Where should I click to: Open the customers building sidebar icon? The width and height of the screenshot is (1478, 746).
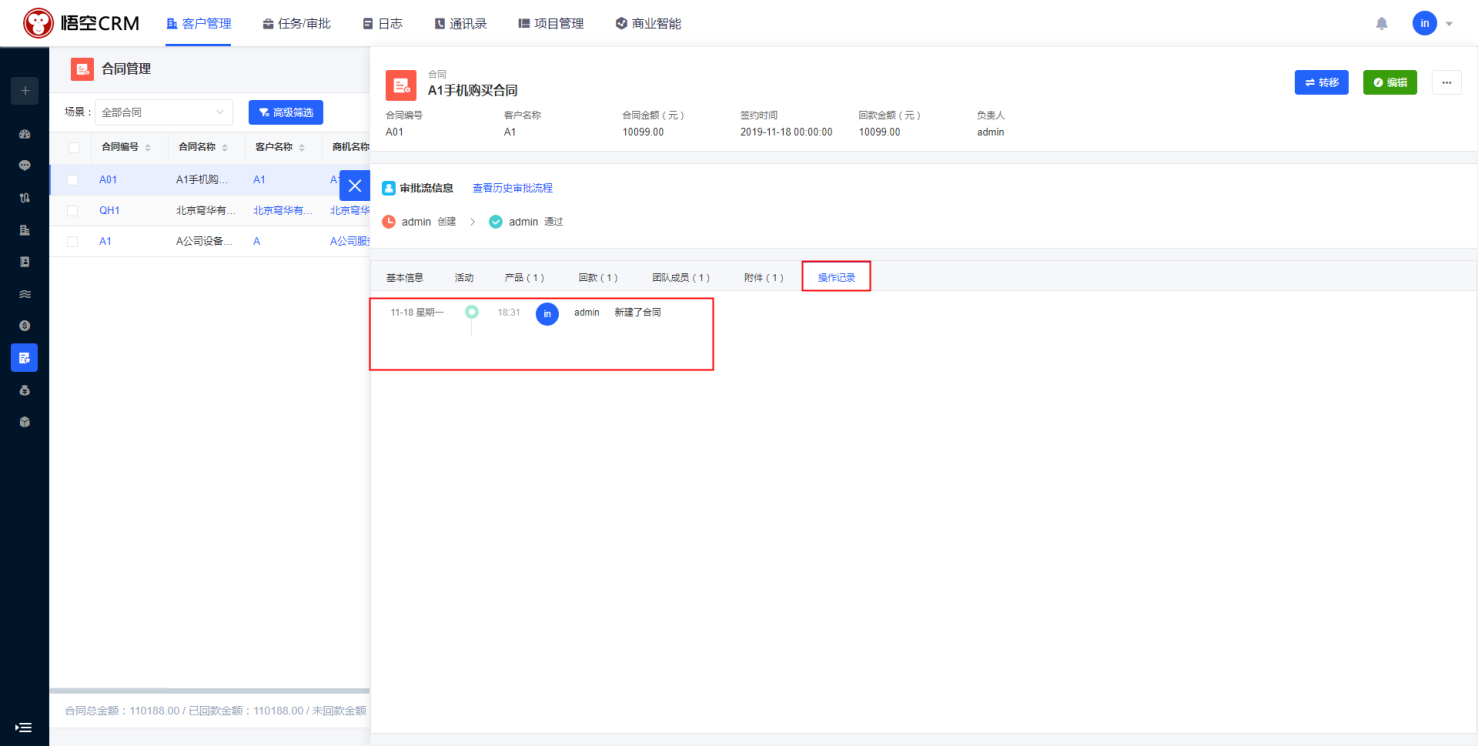(25, 230)
